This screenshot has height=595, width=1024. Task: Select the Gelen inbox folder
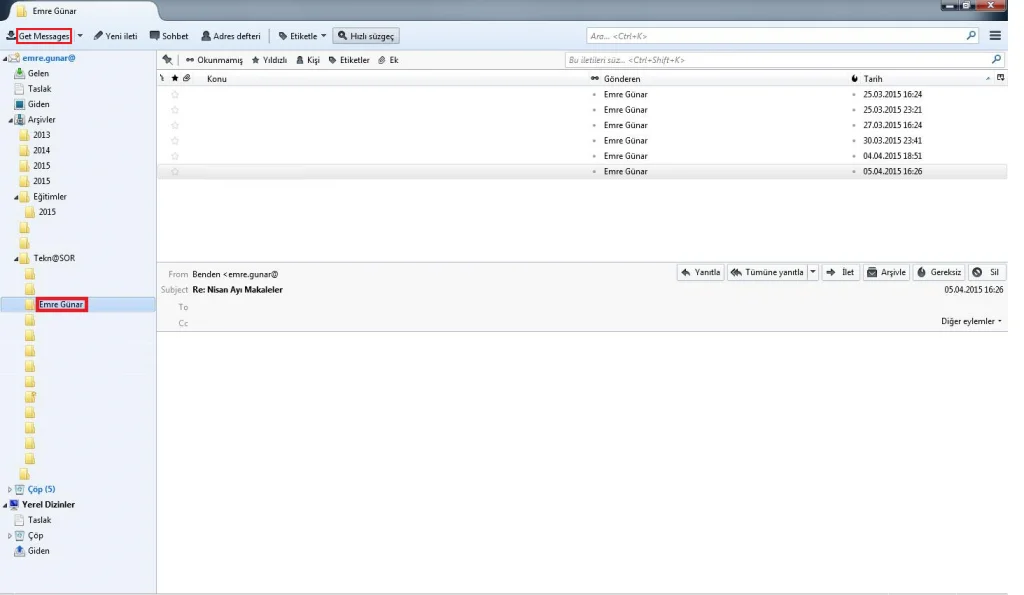click(x=38, y=74)
